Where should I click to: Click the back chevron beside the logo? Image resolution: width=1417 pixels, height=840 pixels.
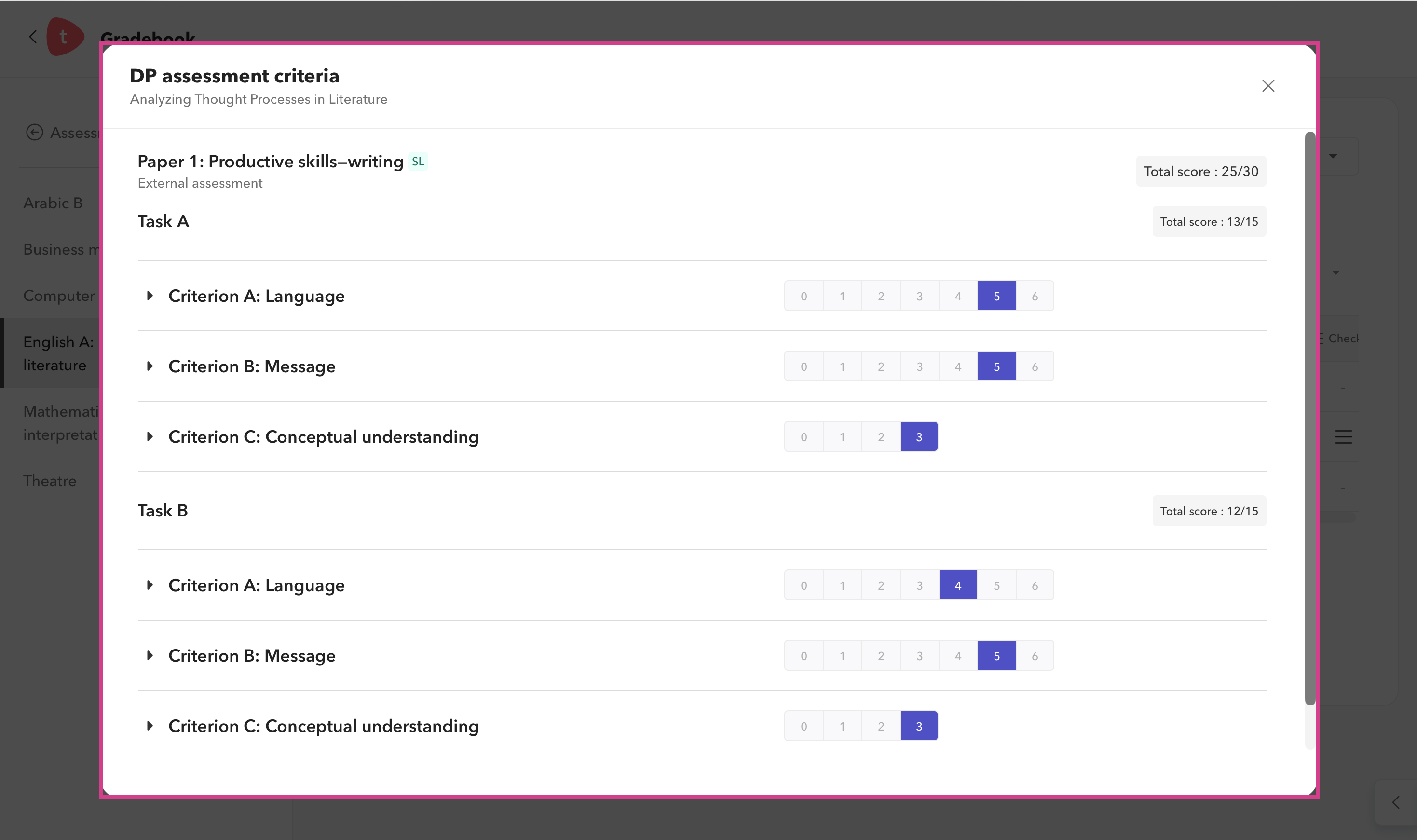point(33,37)
